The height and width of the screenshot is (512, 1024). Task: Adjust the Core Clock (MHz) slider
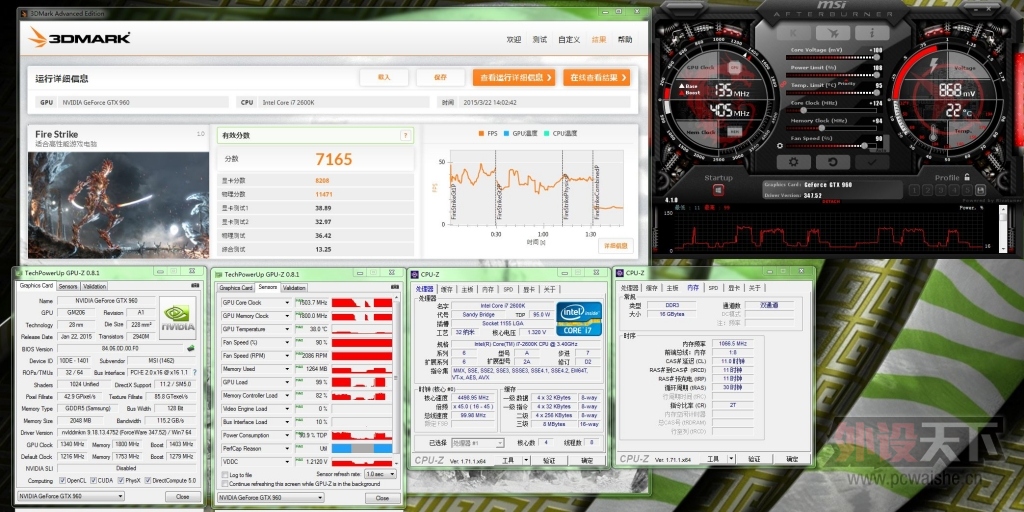830,110
